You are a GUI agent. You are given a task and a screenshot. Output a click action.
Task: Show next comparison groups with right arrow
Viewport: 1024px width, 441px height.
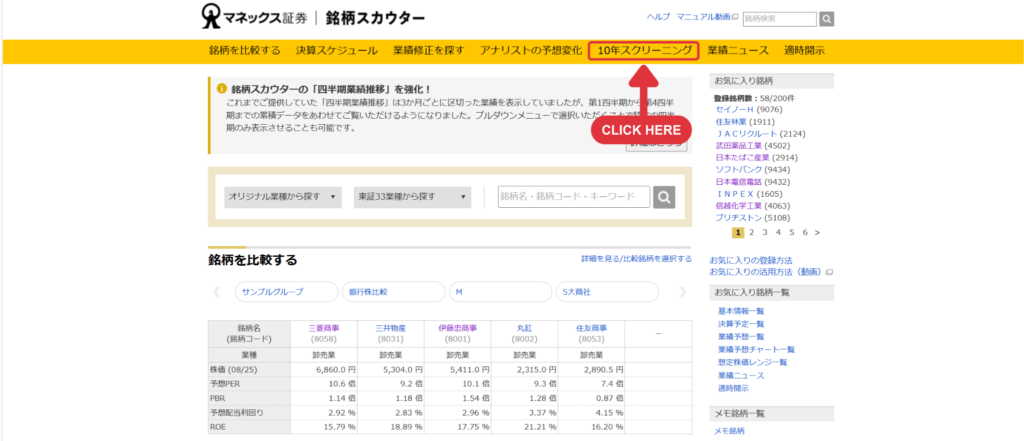(x=683, y=292)
